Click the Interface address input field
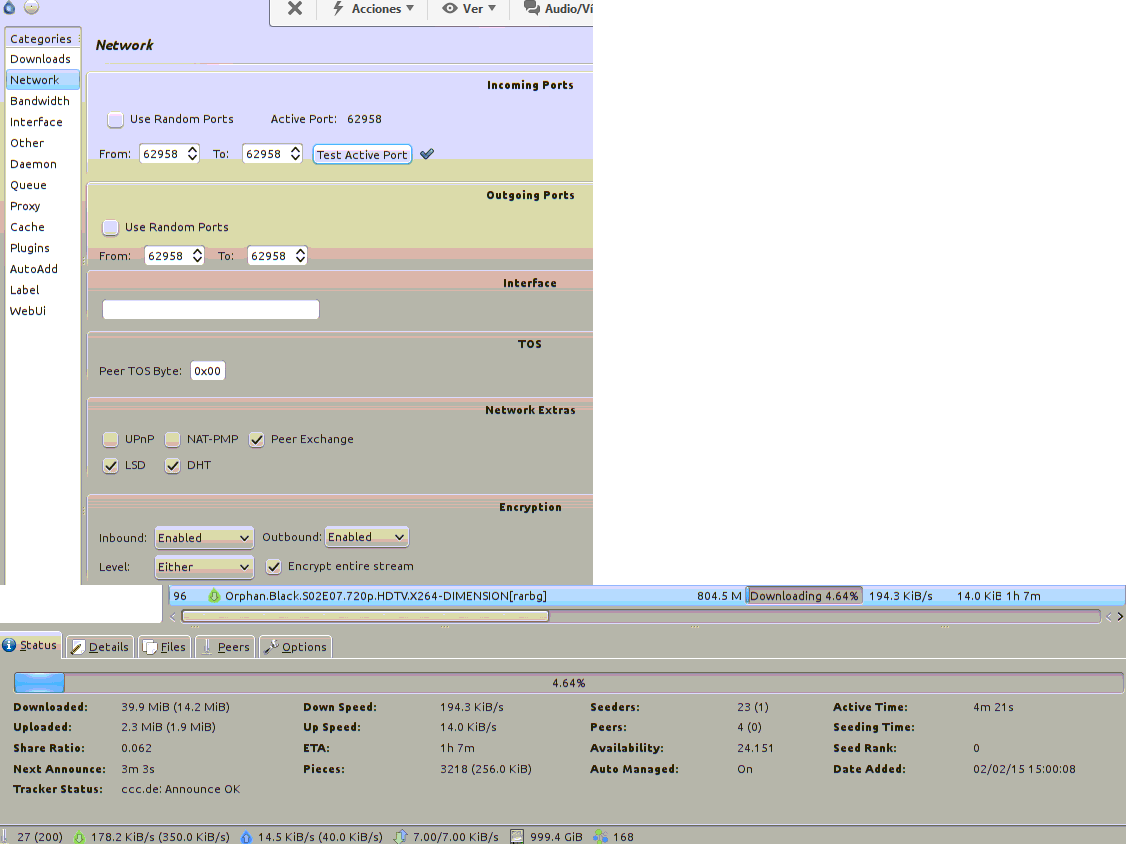Screen dimensions: 1126x844 coord(210,310)
